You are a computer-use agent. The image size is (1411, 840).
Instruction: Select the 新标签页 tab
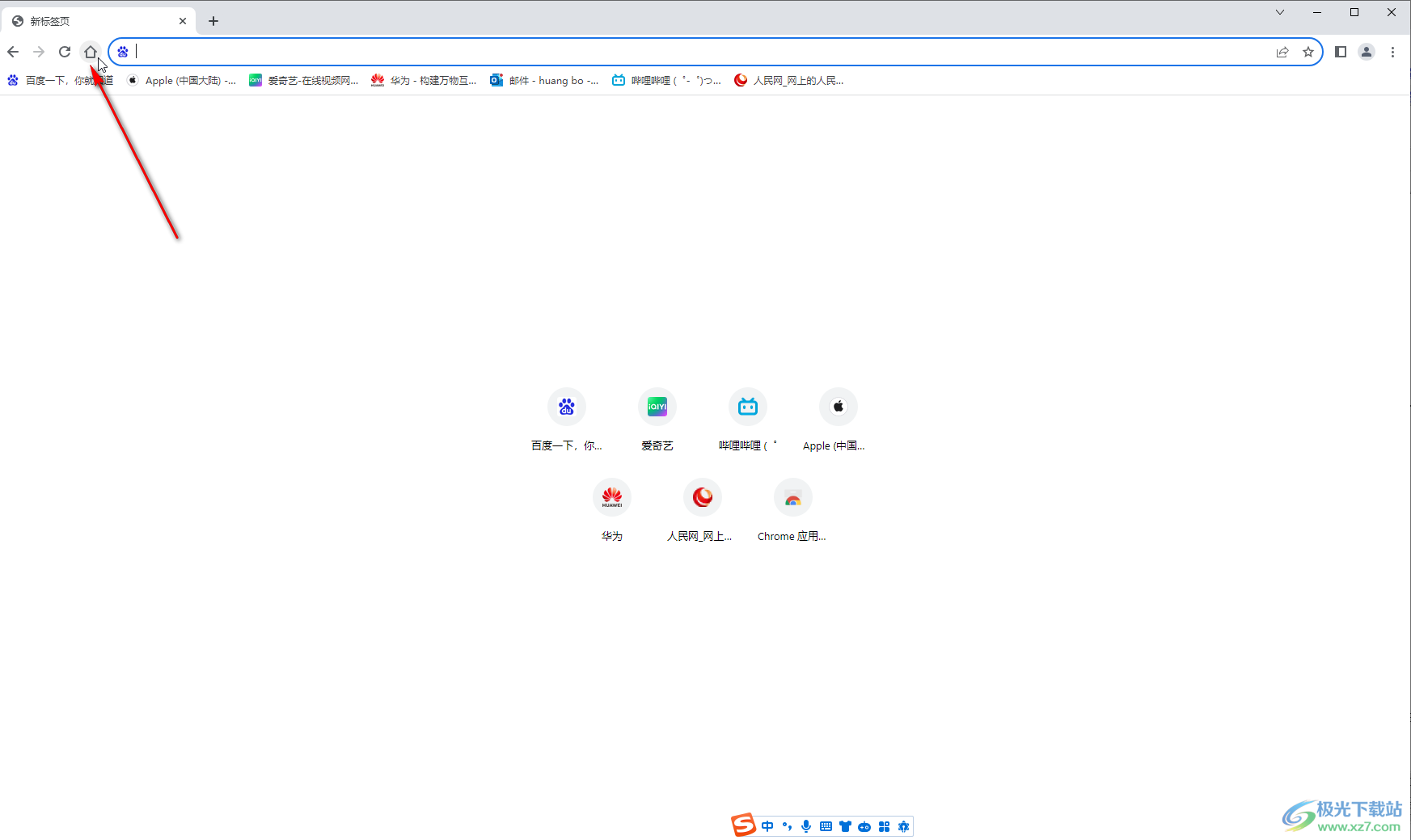coord(99,21)
